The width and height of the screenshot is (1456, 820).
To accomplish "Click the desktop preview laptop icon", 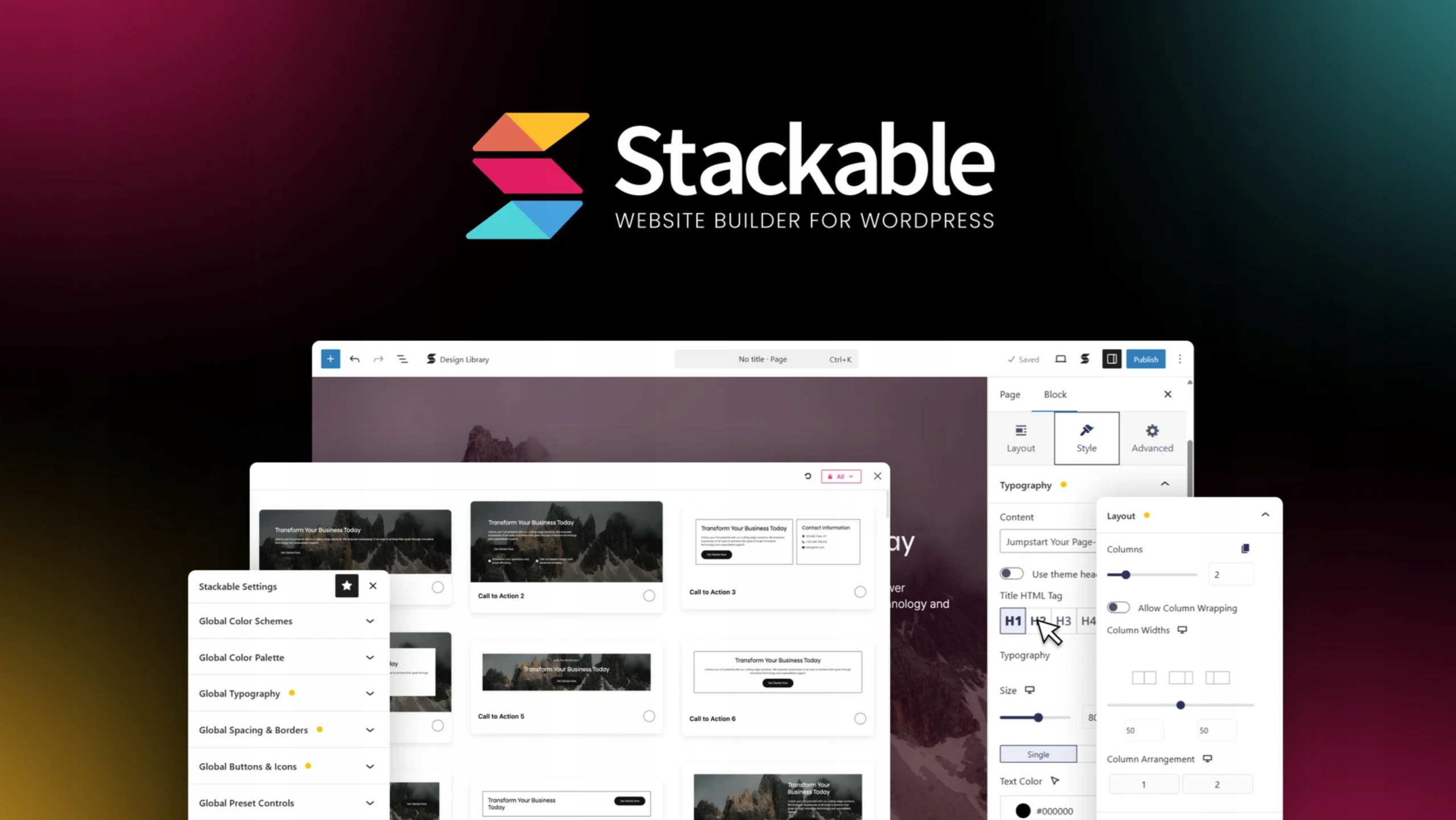I will click(x=1060, y=359).
